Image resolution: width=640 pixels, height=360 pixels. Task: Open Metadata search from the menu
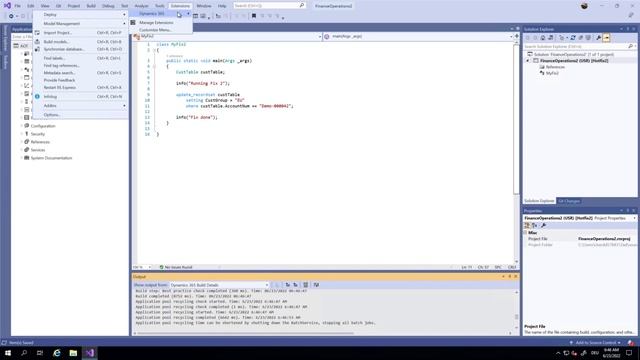point(81,73)
